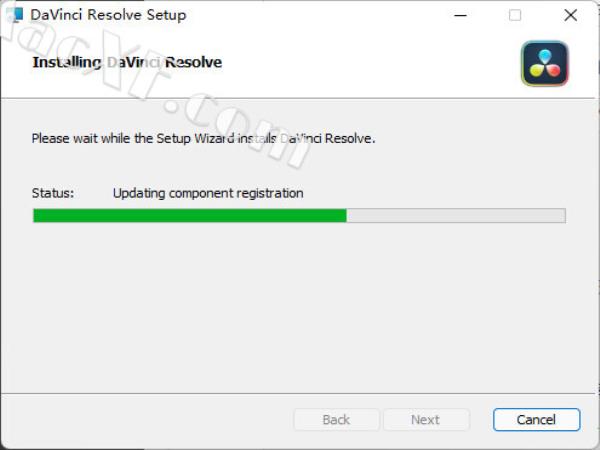Click the empty footer area left of Back
The width and height of the screenshot is (600, 450).
[x=145, y=420]
